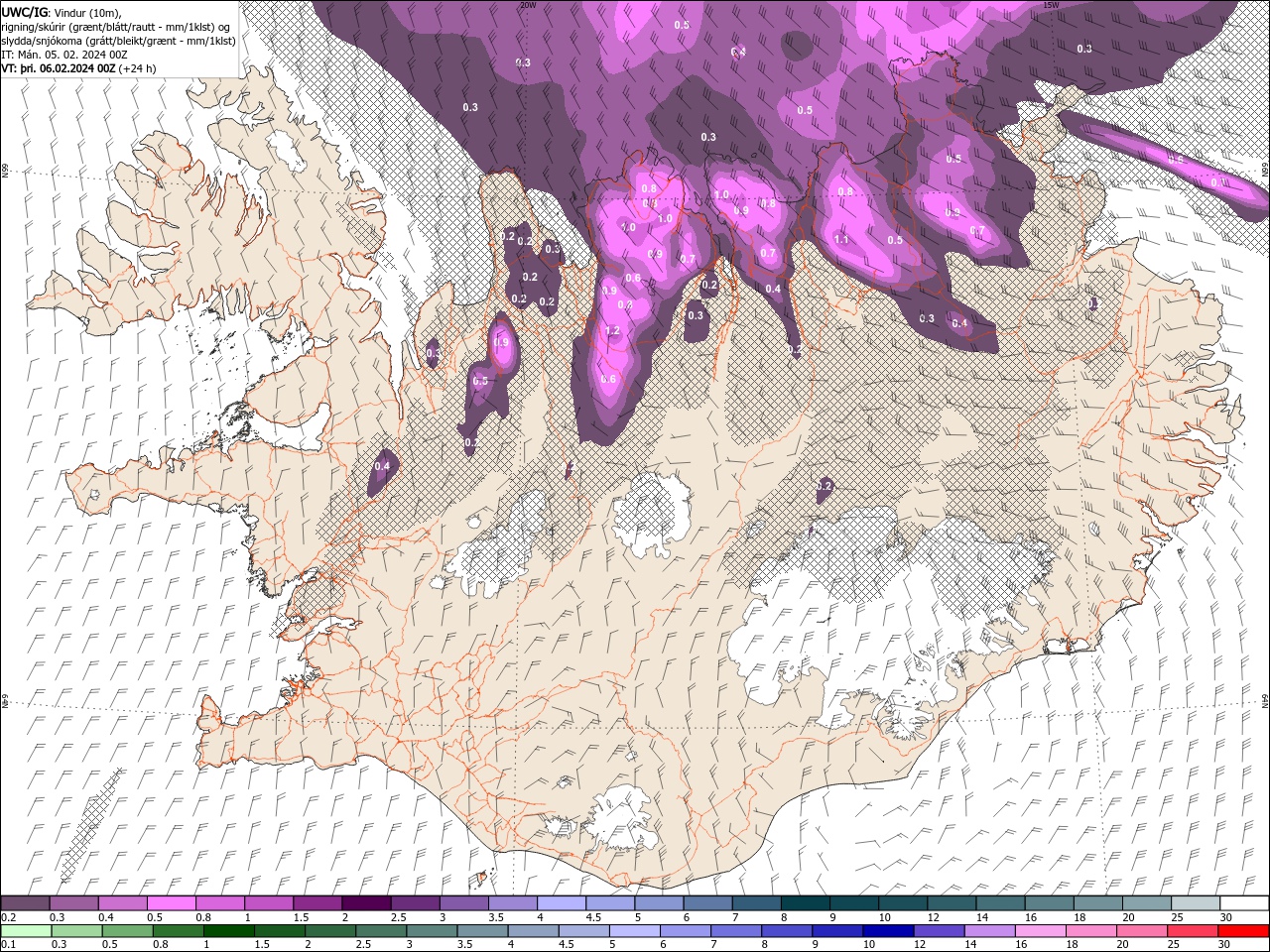Click the 0.1 label in the lower legend
This screenshot has height=952, width=1270.
9,945
